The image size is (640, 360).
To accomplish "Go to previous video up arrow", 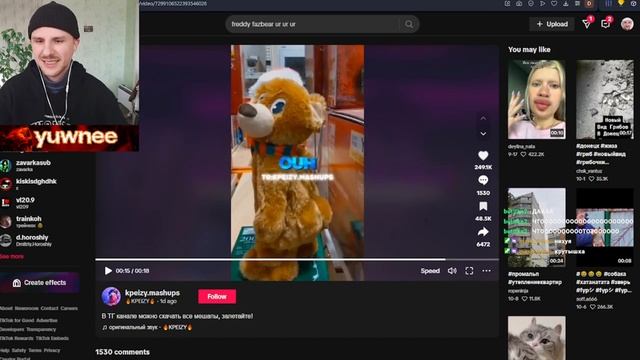I will [x=483, y=118].
